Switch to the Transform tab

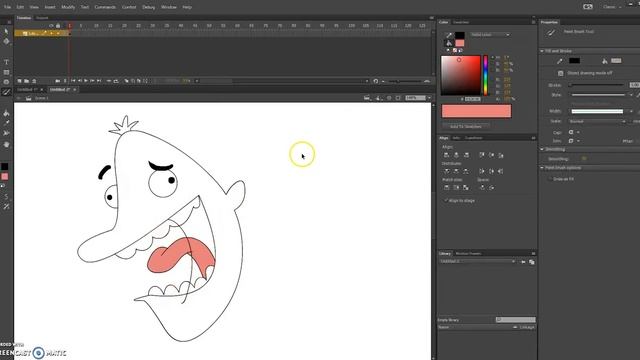[473, 138]
